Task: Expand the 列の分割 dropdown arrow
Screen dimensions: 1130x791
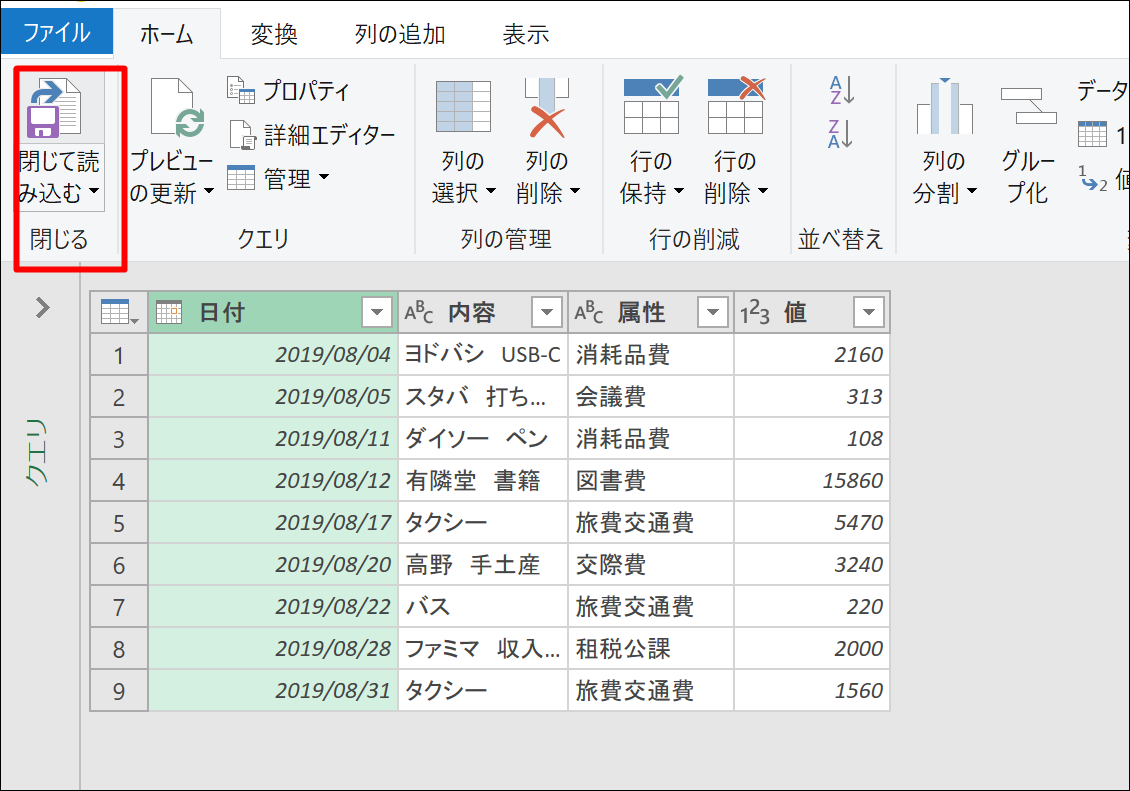Action: click(x=972, y=192)
